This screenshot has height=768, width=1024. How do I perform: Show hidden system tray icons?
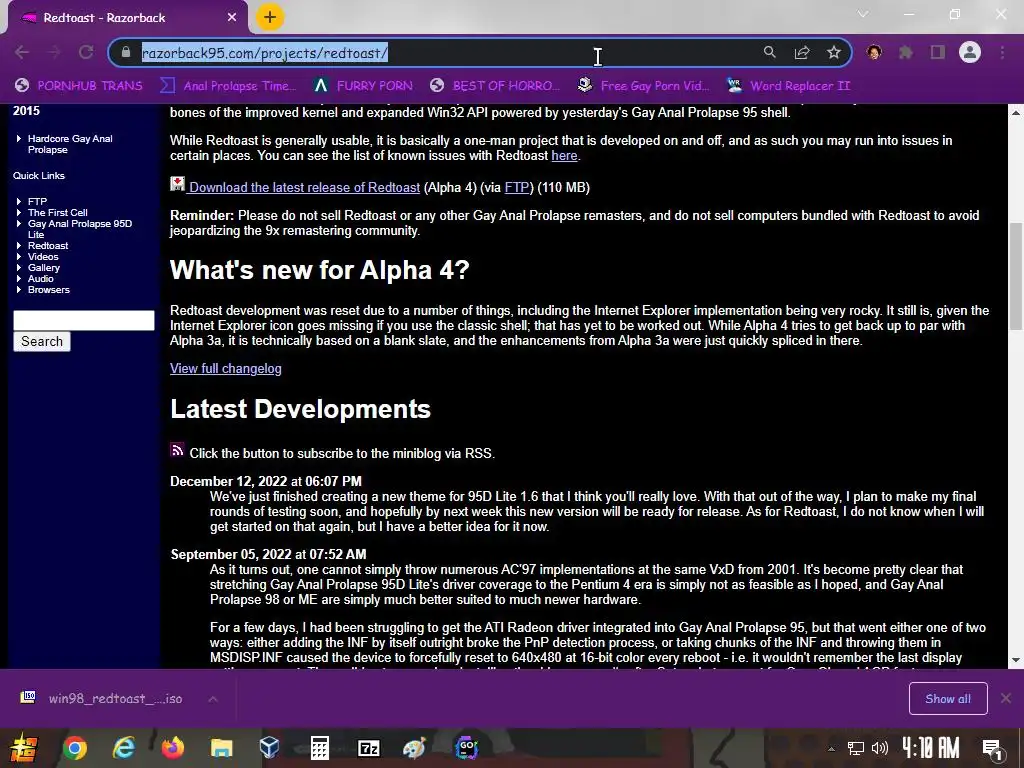click(831, 749)
